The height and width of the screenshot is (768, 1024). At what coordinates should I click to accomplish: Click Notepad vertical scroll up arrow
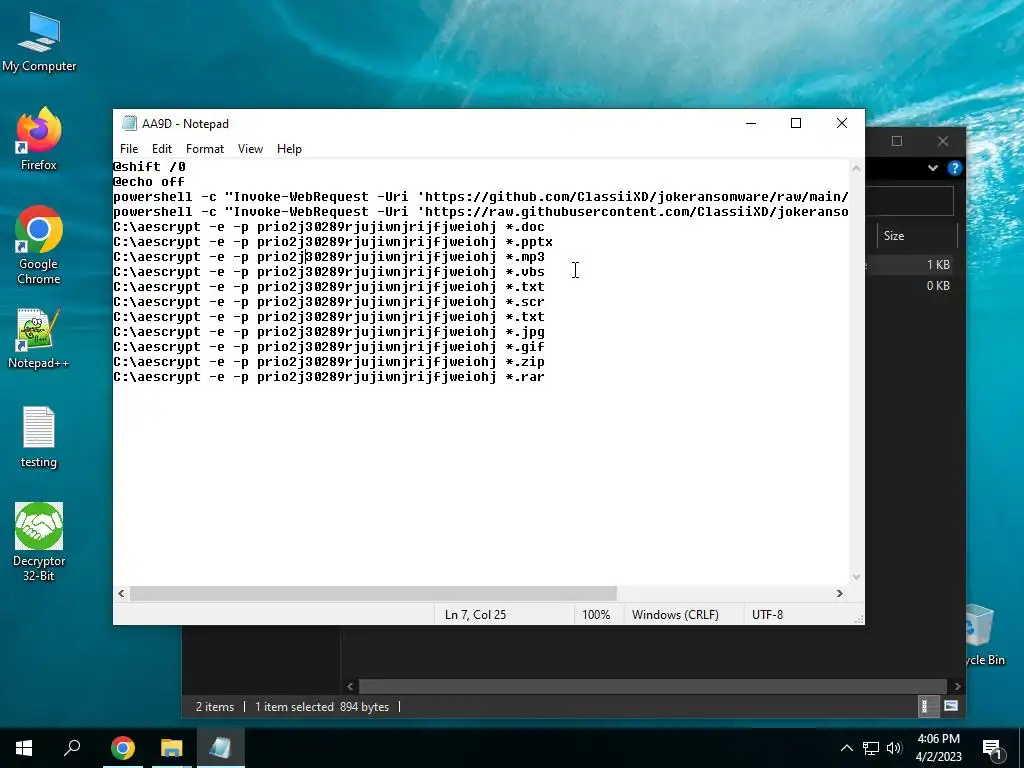coord(856,168)
